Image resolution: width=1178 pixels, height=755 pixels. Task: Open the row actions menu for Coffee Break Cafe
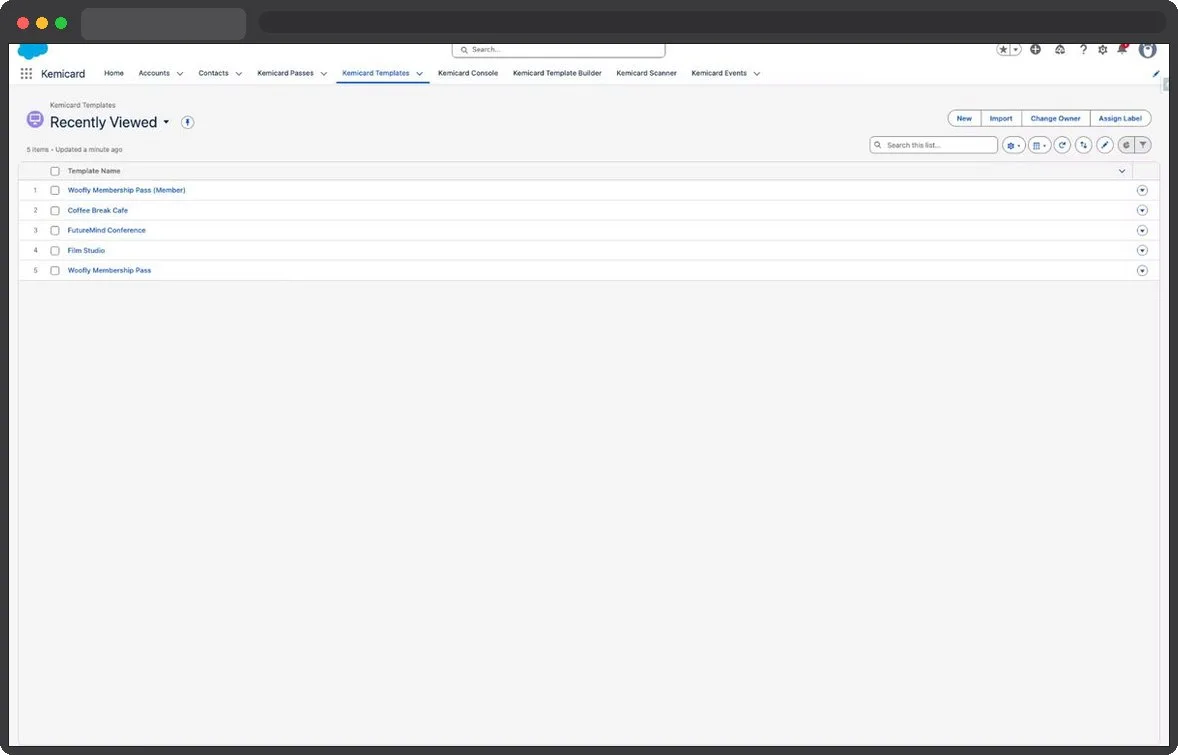coord(1142,211)
